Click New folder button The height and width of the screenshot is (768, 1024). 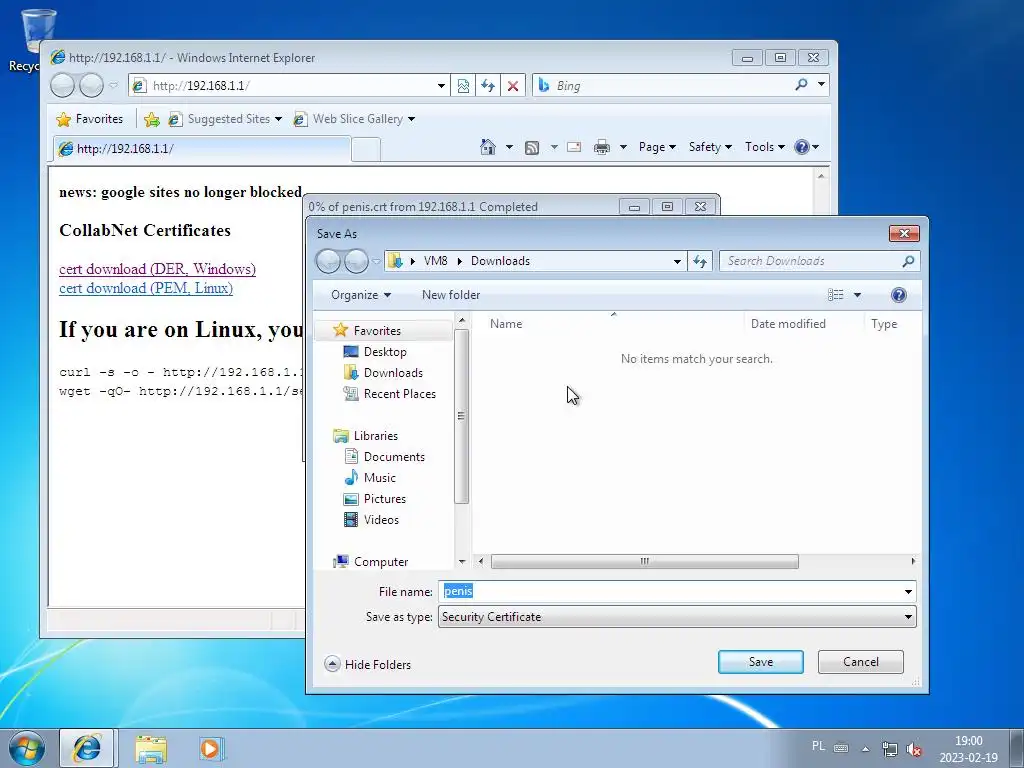pos(451,295)
